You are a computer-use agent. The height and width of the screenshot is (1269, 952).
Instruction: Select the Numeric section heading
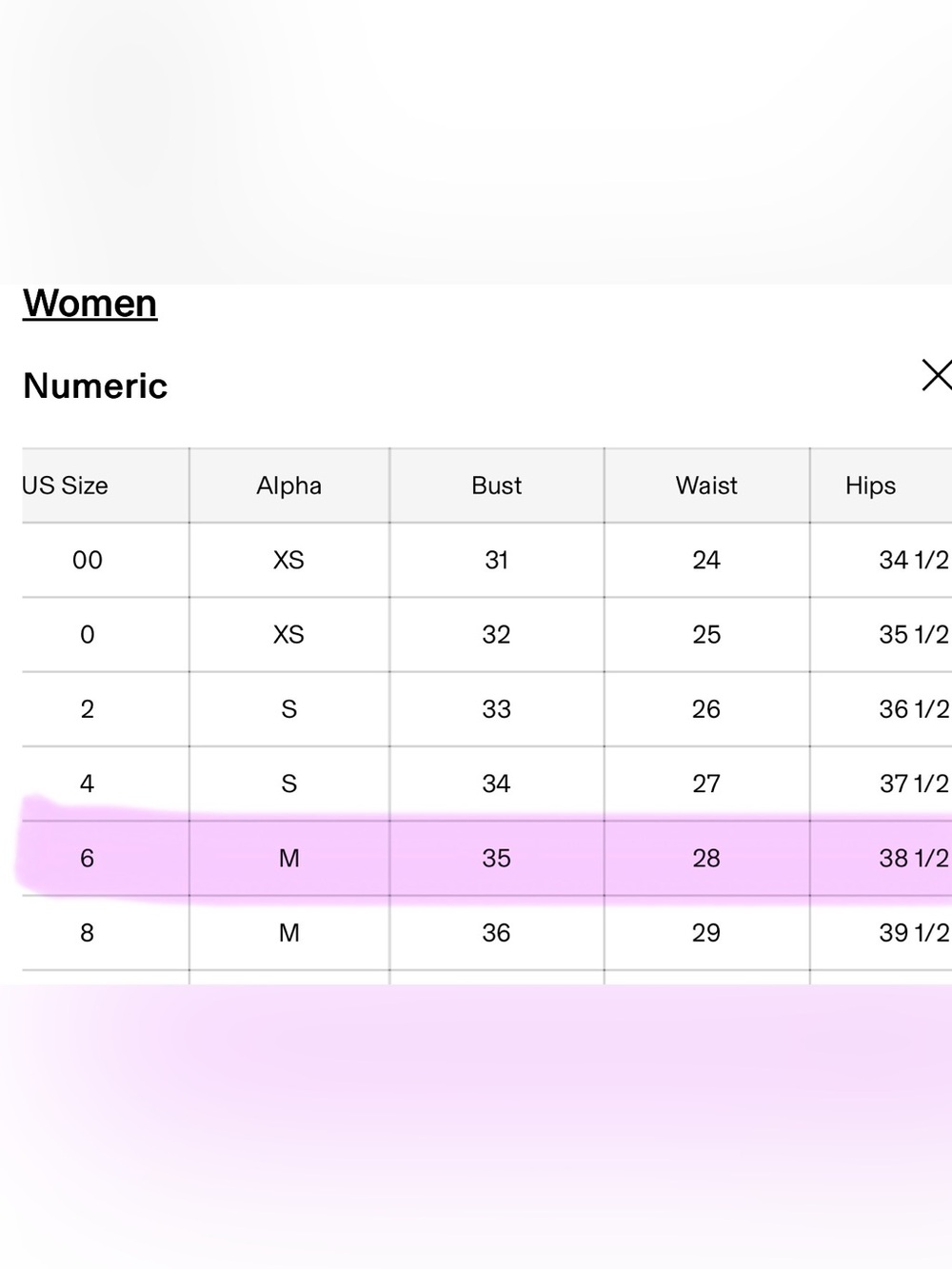95,386
